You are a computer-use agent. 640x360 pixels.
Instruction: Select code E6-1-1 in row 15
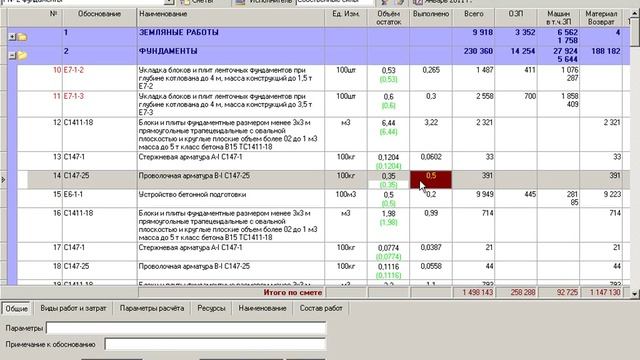[x=74, y=194]
